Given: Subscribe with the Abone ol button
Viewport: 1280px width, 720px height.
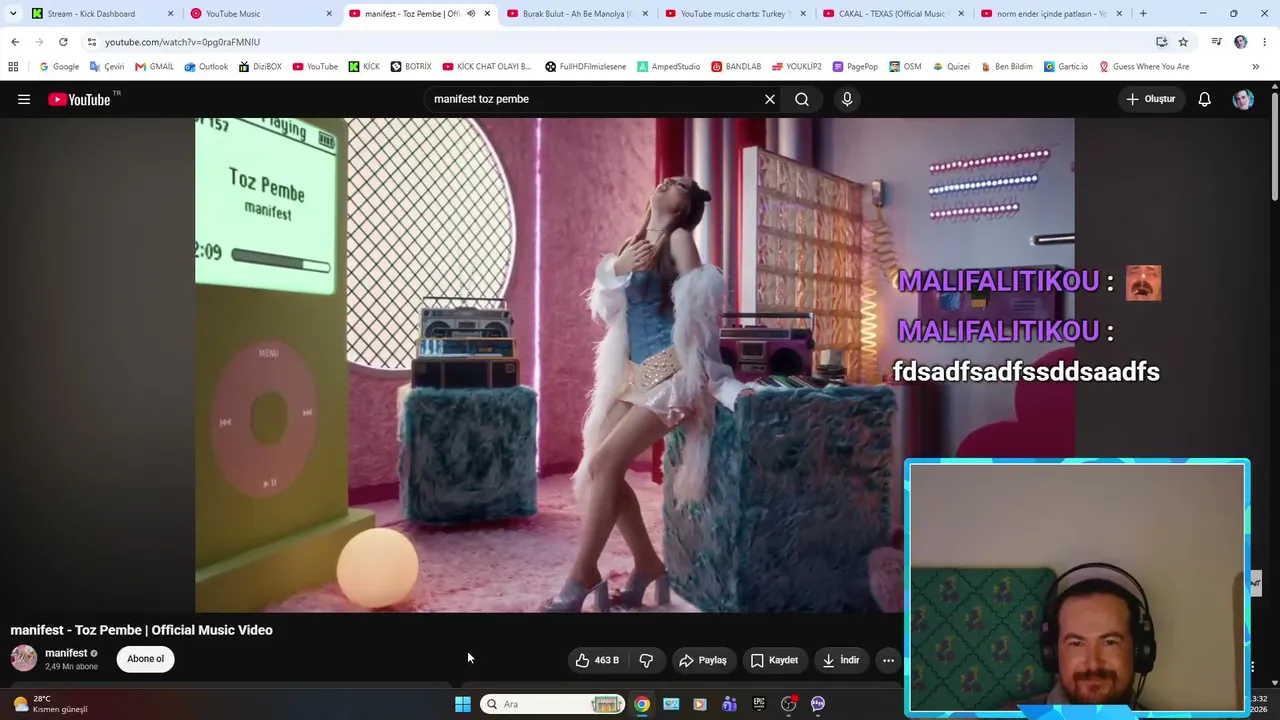Looking at the screenshot, I should coord(146,659).
